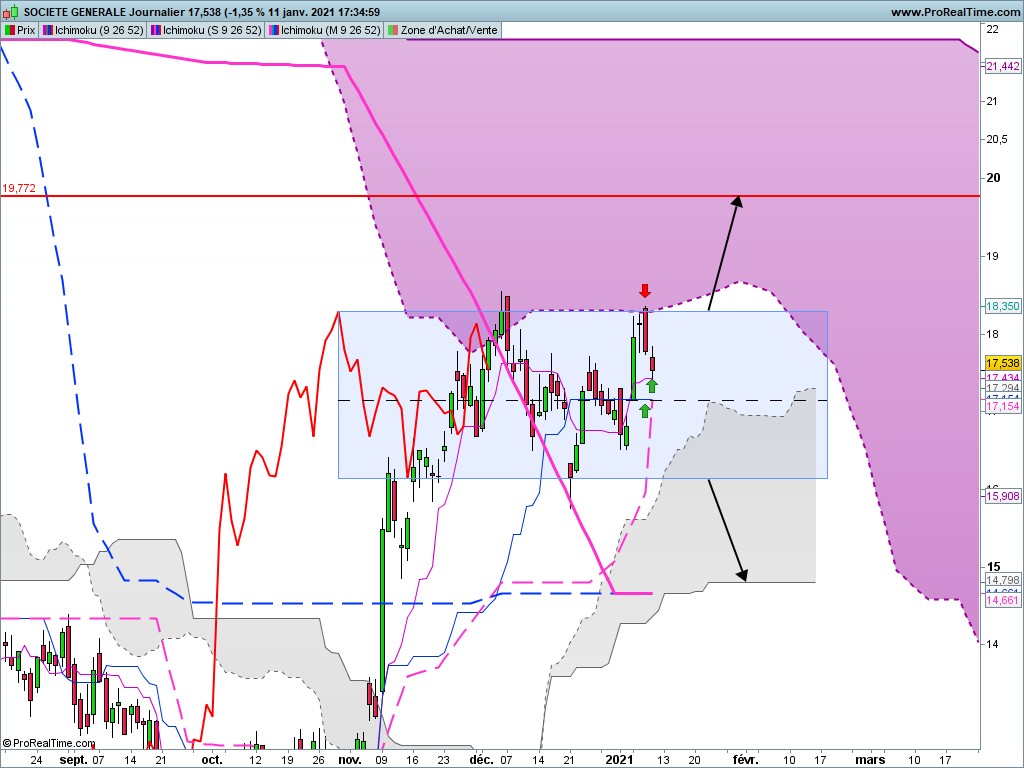Click the bold price scale value 20
Image resolution: width=1024 pixels, height=768 pixels.
click(993, 178)
